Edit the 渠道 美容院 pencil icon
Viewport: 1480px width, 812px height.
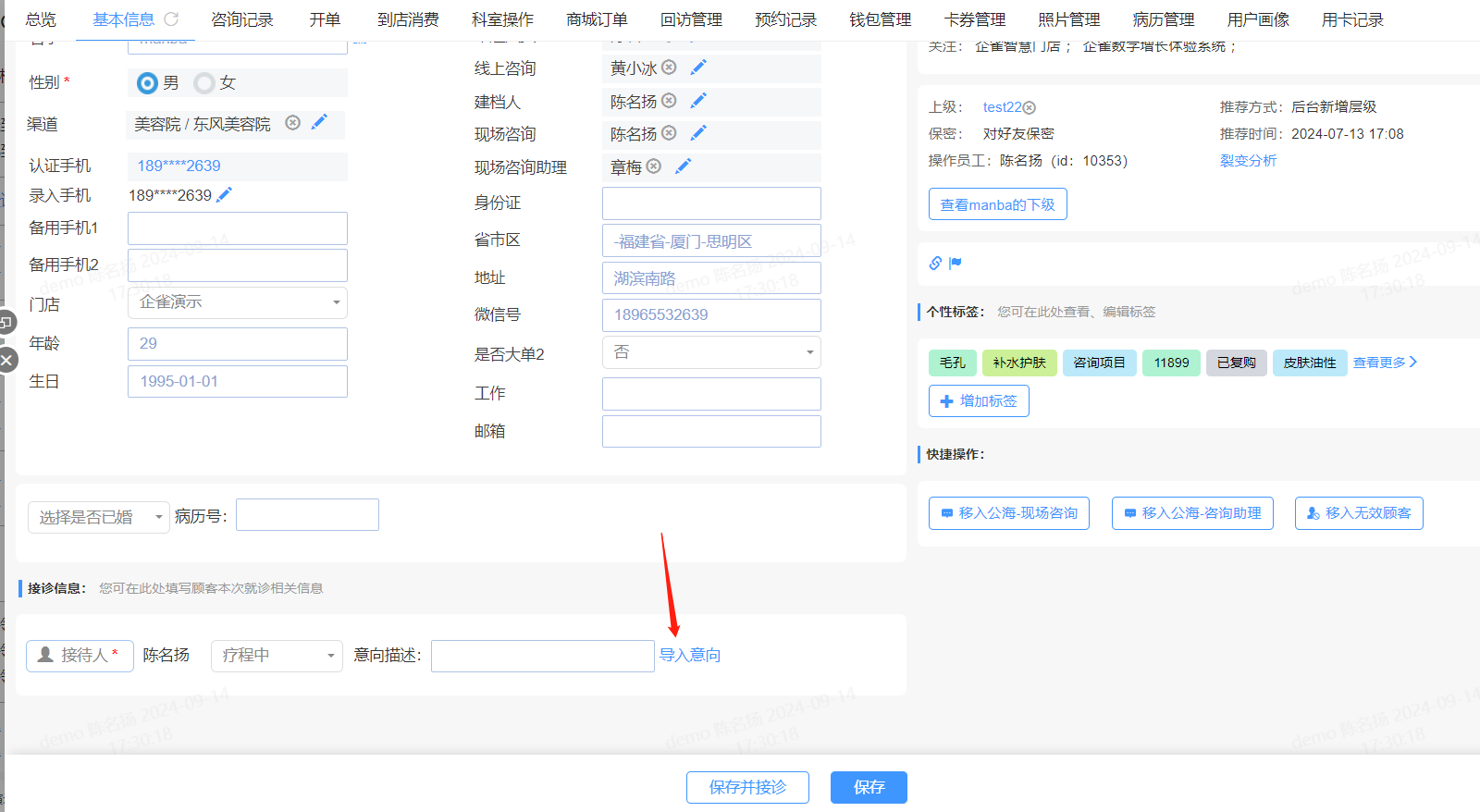click(x=319, y=123)
